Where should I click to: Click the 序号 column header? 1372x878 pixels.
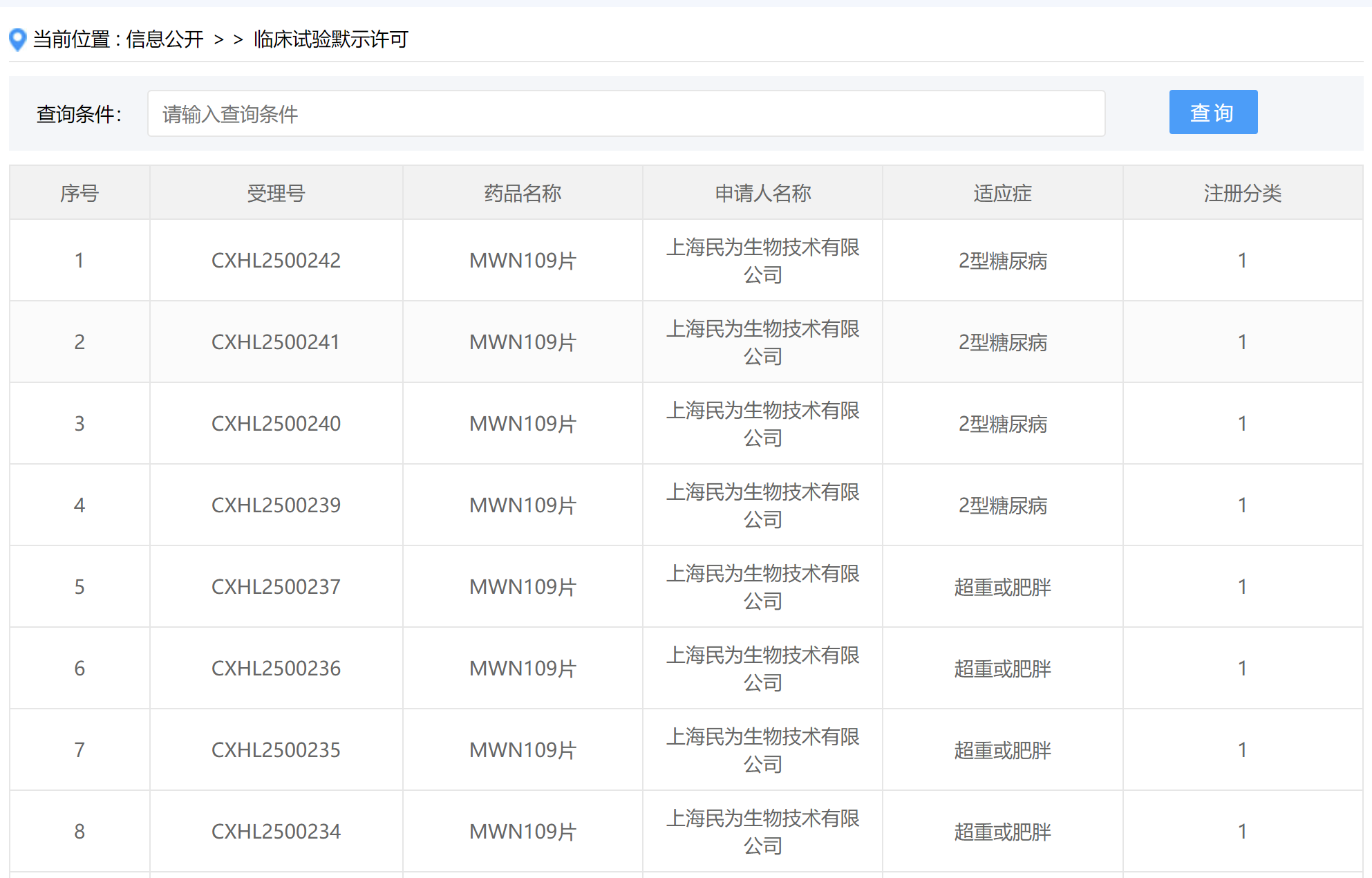[x=79, y=193]
